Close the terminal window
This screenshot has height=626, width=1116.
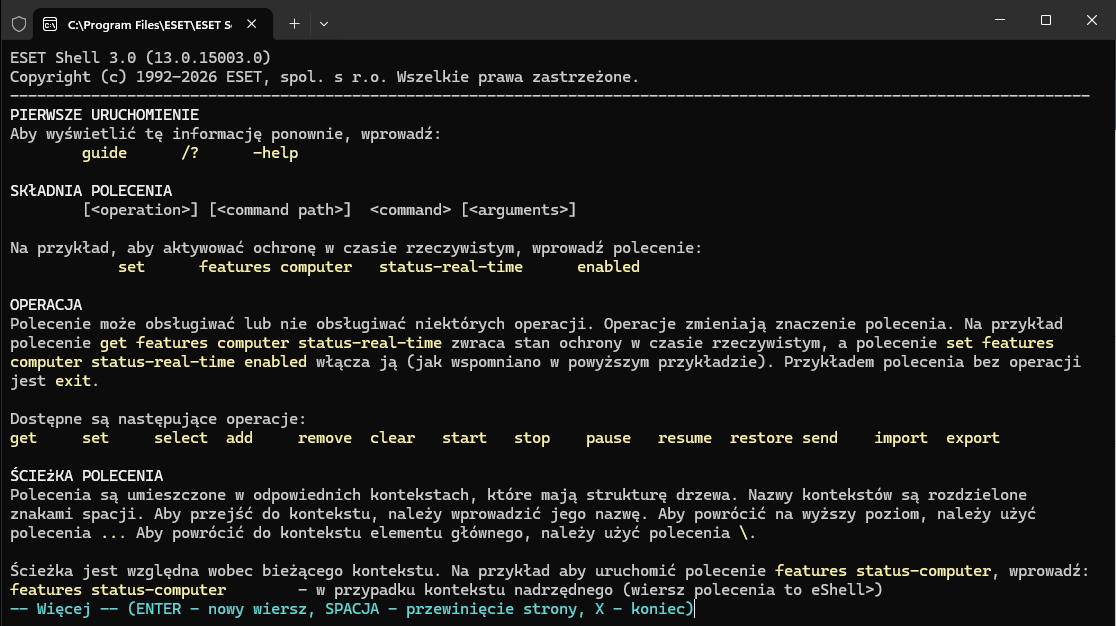pos(1092,20)
